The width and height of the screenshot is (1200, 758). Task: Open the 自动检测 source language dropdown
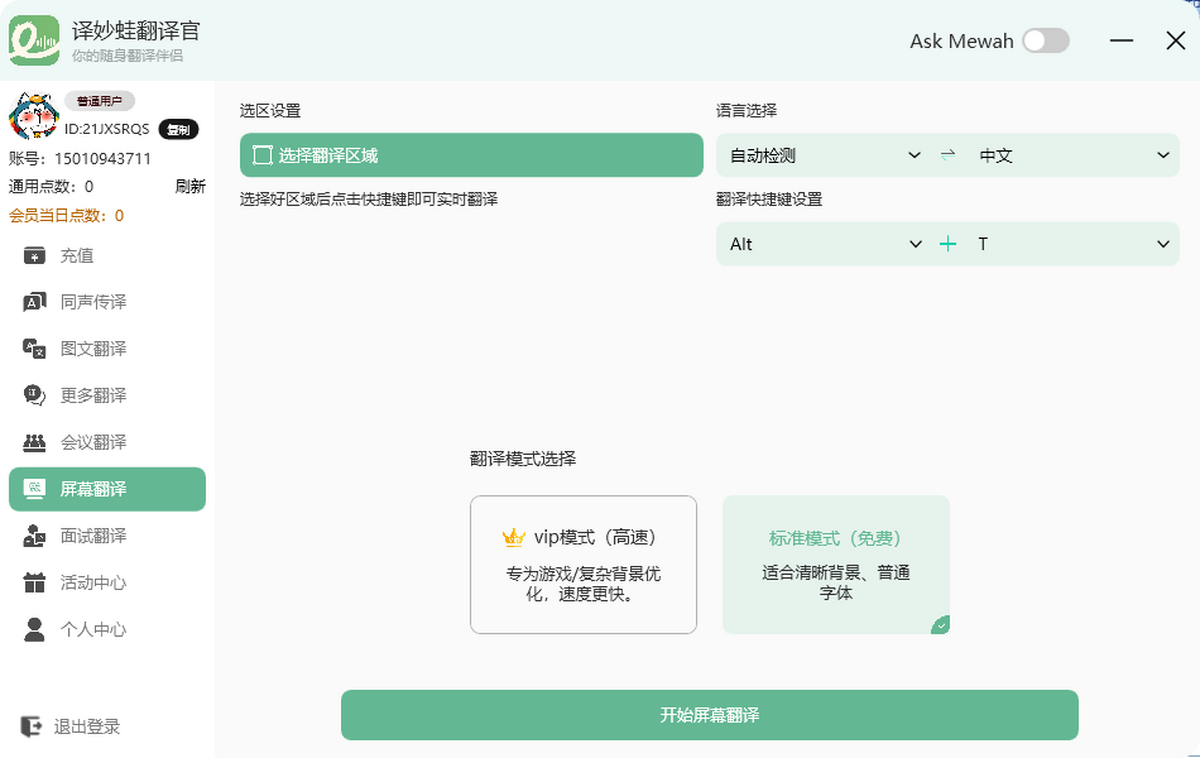click(x=822, y=155)
